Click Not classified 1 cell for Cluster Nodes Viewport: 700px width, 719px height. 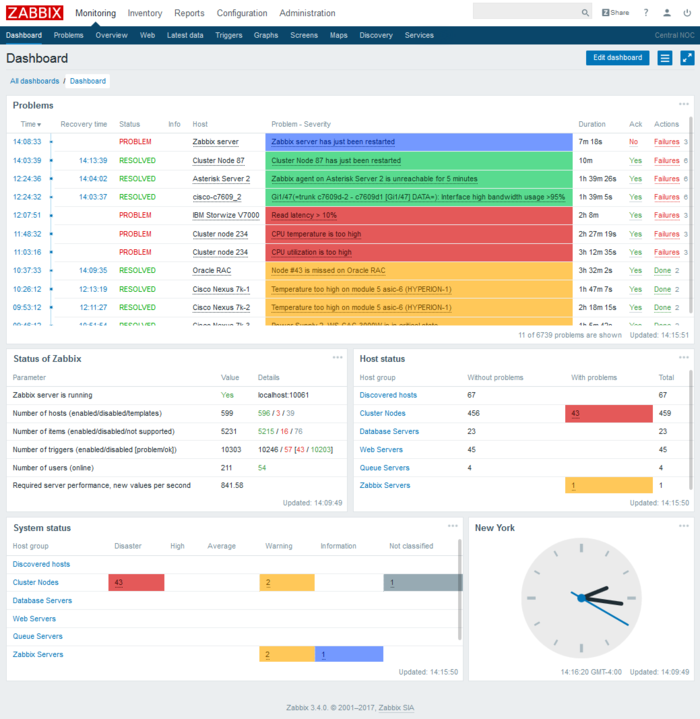423,582
